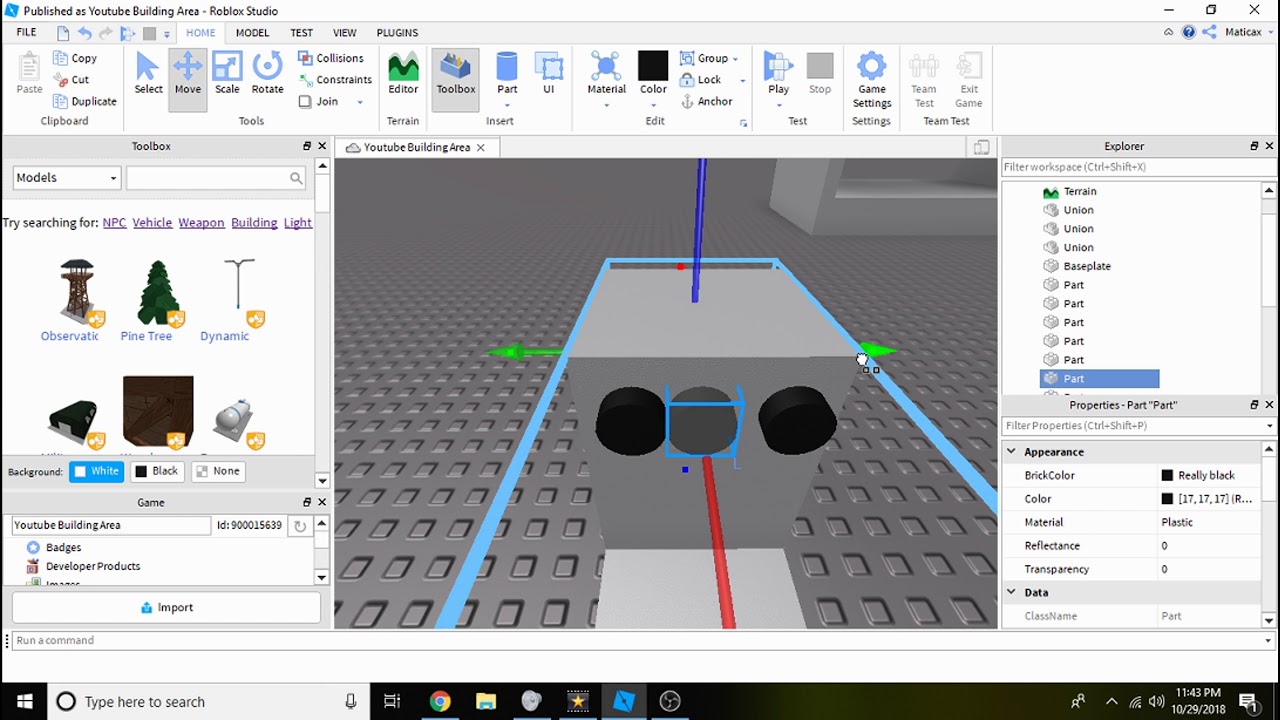
Task: Open the Filter Properties dropdown arrow
Action: [1269, 426]
